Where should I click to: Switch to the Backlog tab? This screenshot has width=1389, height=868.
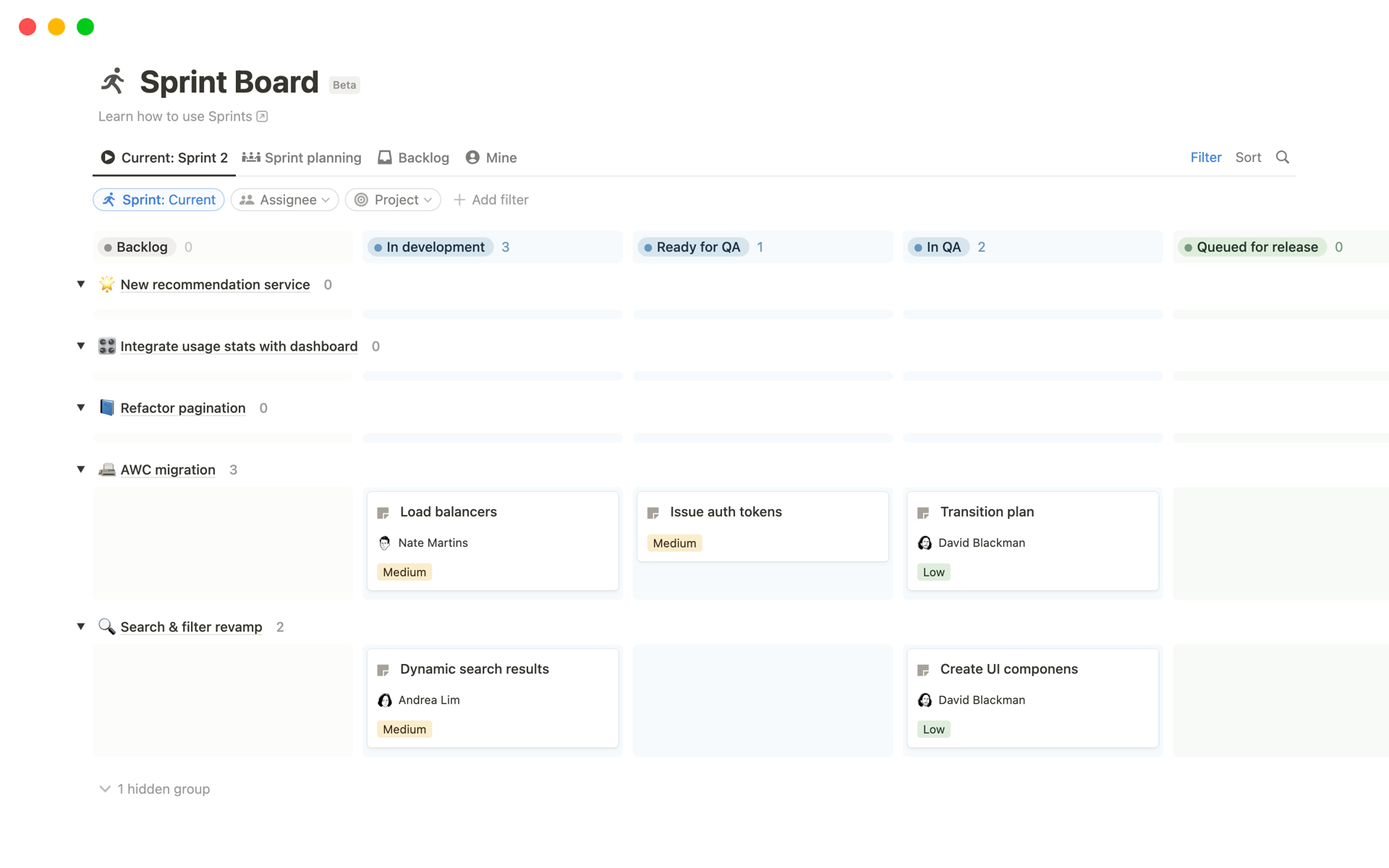(412, 157)
